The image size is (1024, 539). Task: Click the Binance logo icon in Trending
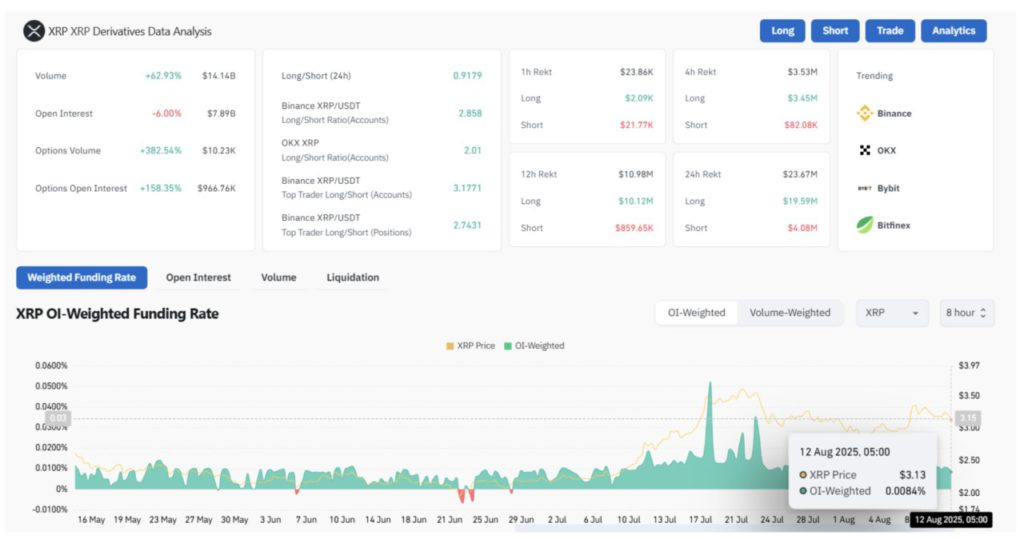coord(865,113)
